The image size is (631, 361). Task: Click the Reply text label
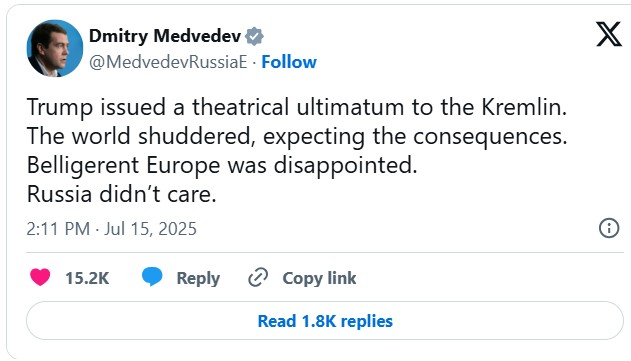(198, 278)
